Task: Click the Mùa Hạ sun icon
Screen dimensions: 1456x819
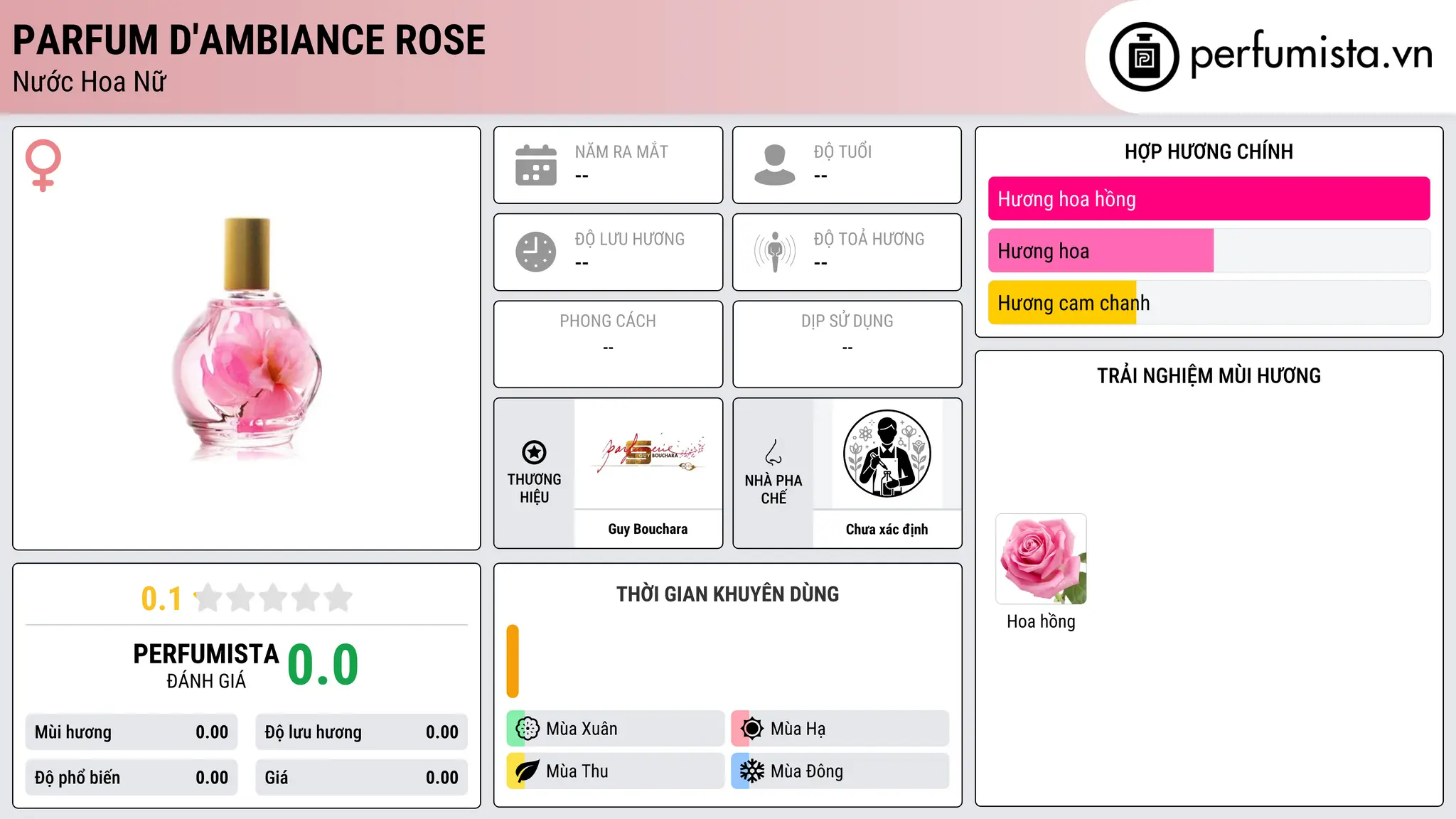Action: click(752, 729)
